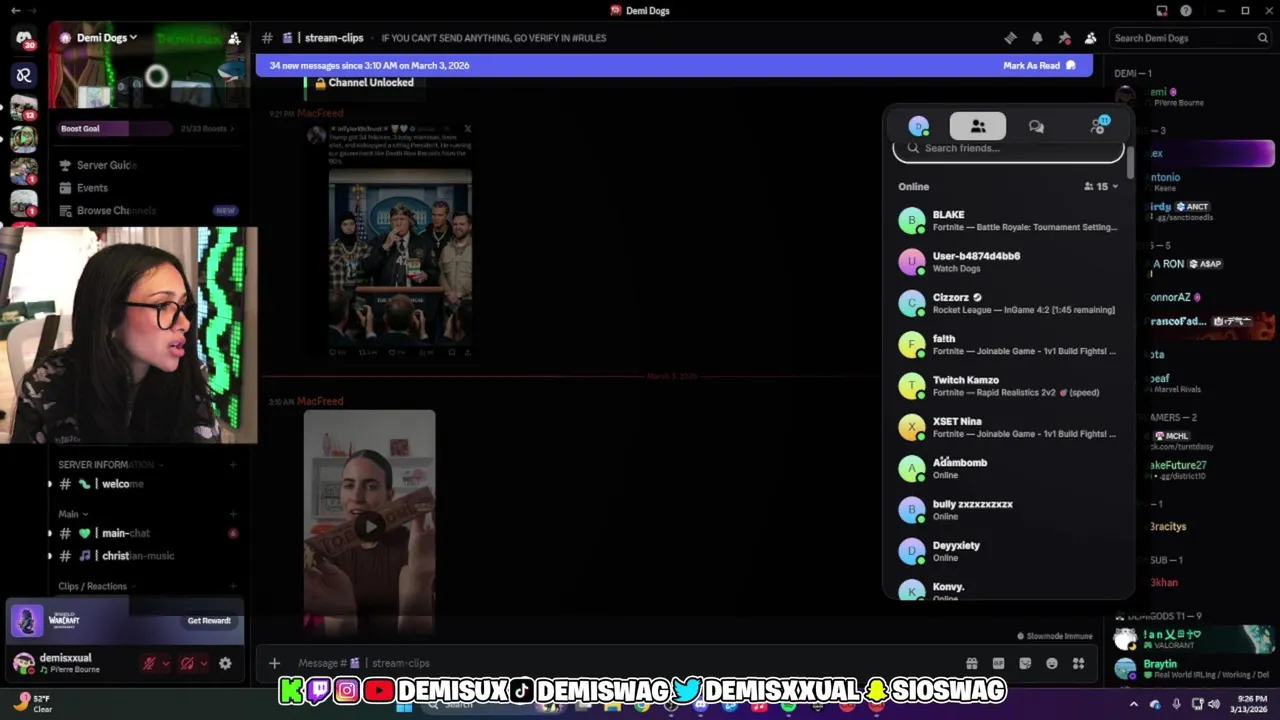
Task: Collapse the SERVER INFORMATION category
Action: coord(110,465)
